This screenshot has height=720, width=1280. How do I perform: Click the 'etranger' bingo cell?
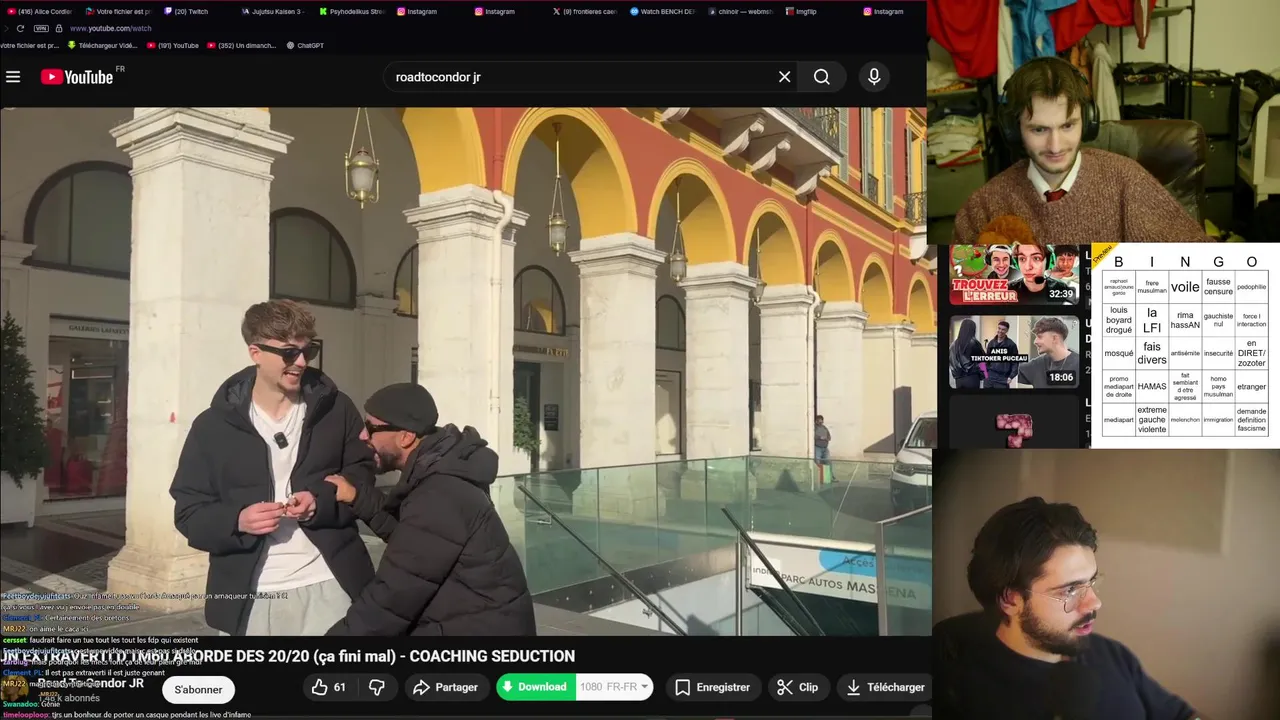coord(1251,386)
